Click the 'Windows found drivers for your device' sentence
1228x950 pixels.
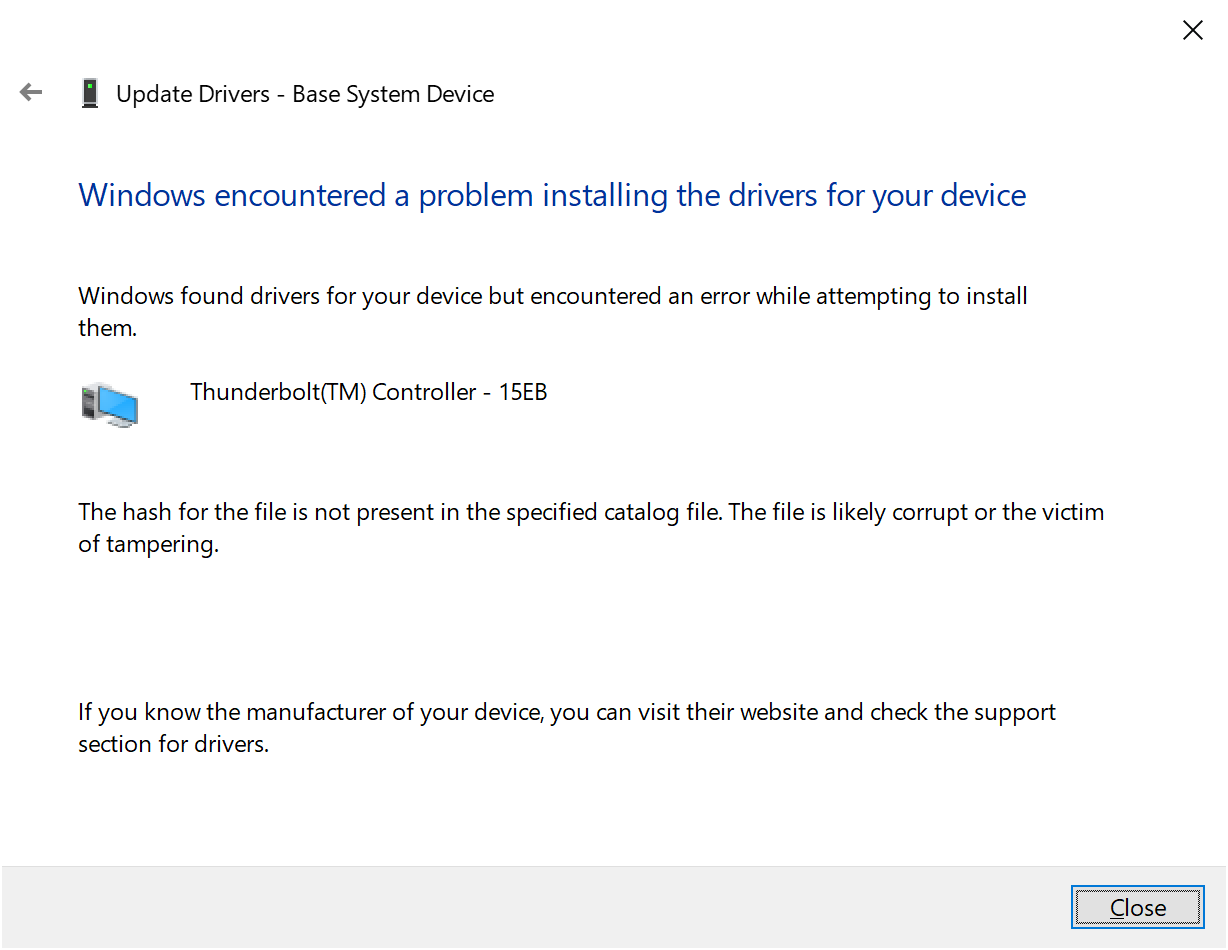553,312
